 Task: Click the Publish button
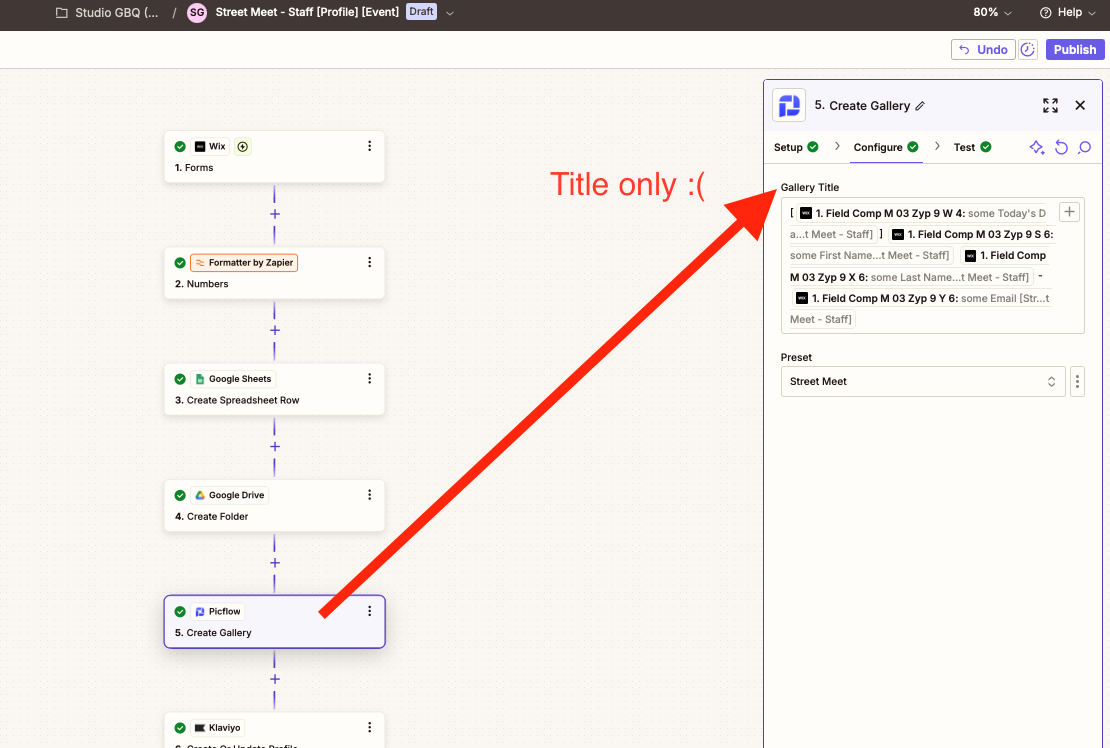[x=1075, y=50]
